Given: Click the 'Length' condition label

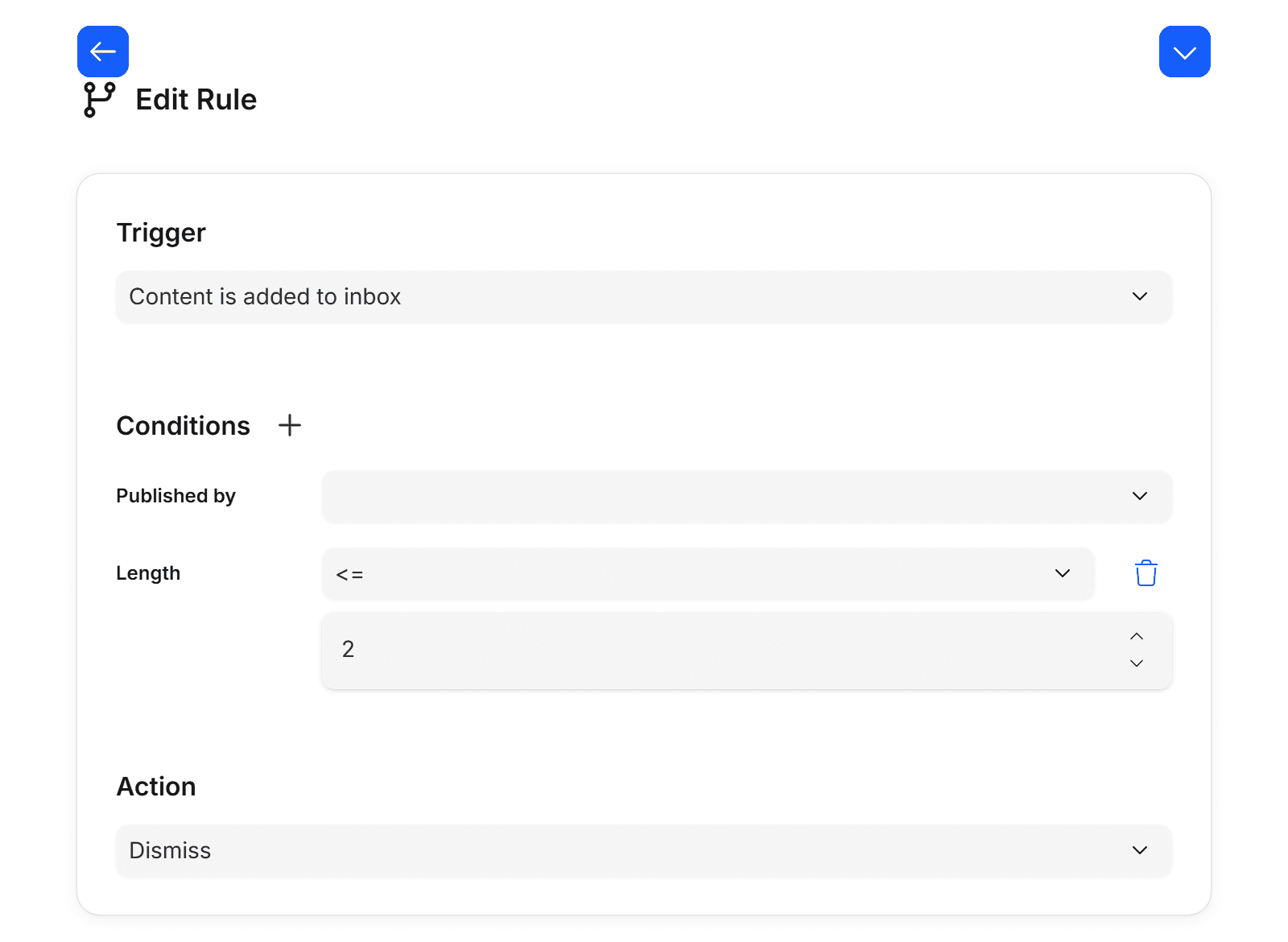Looking at the screenshot, I should click(148, 573).
